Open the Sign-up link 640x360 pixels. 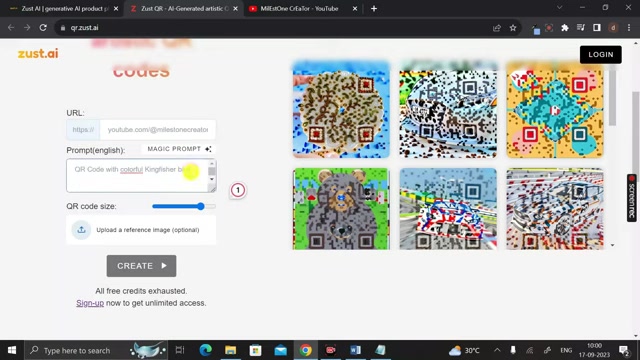(90, 303)
